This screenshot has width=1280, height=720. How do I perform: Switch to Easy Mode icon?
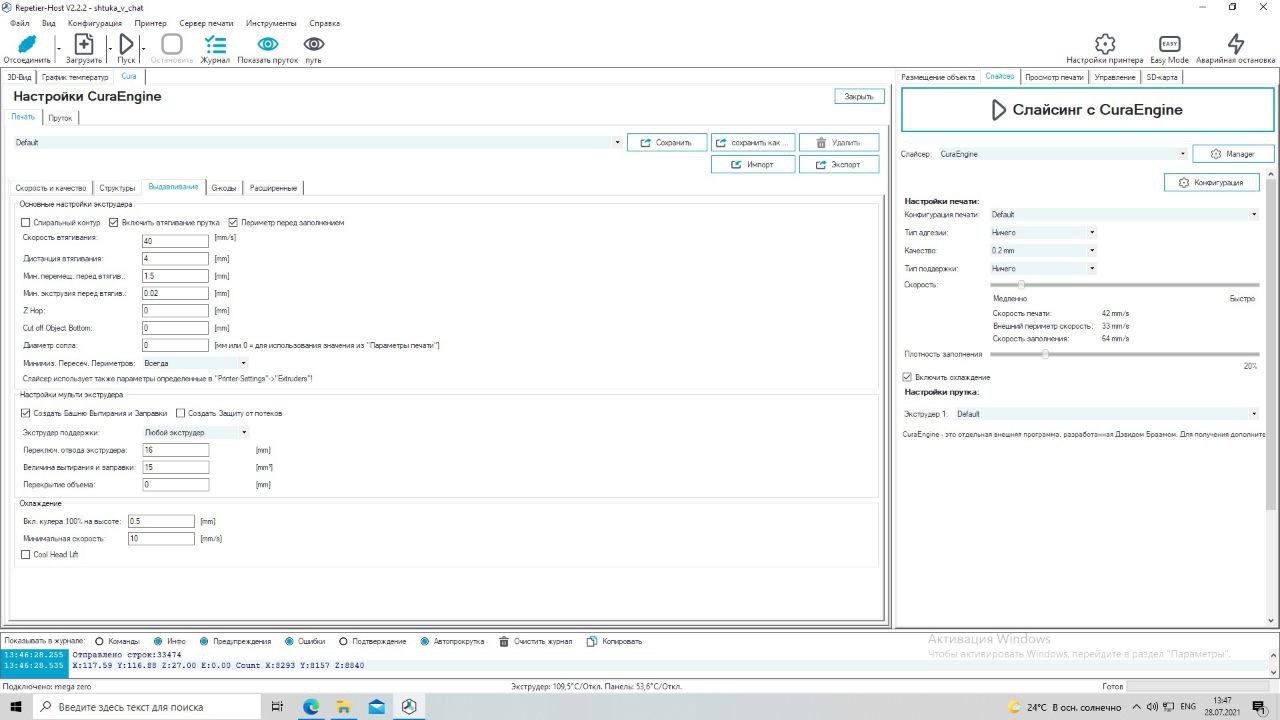tap(1170, 44)
